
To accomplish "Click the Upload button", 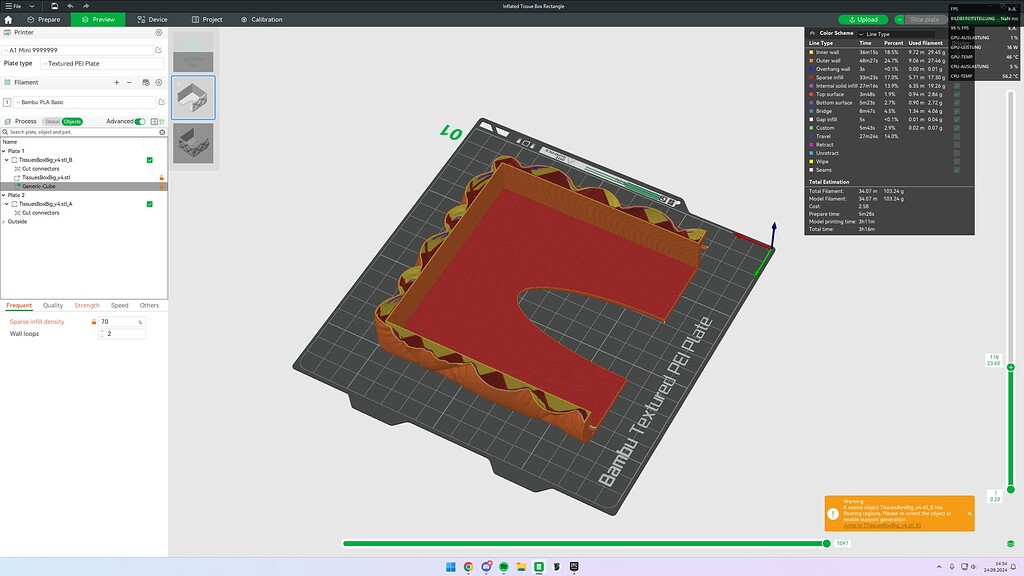I will (863, 20).
